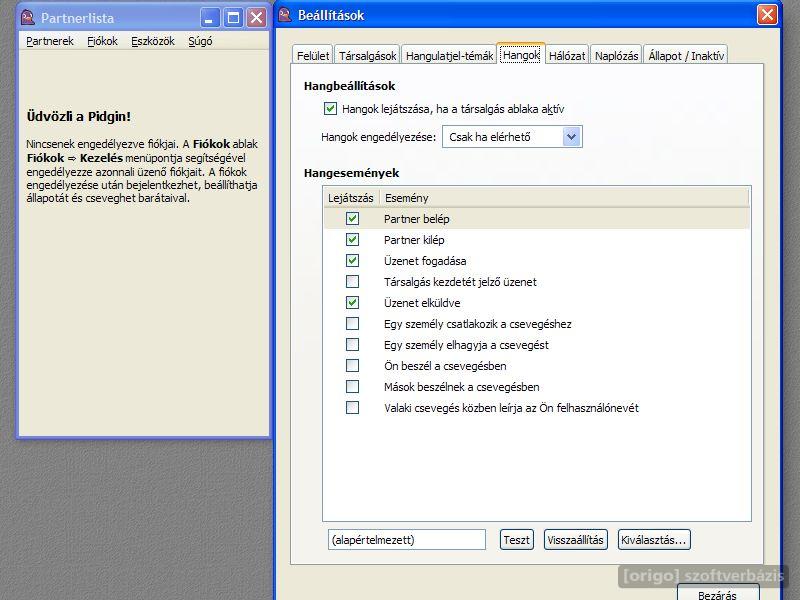Enable 'Társalgás kezdetét jelző üzenet' checkbox

coord(352,281)
